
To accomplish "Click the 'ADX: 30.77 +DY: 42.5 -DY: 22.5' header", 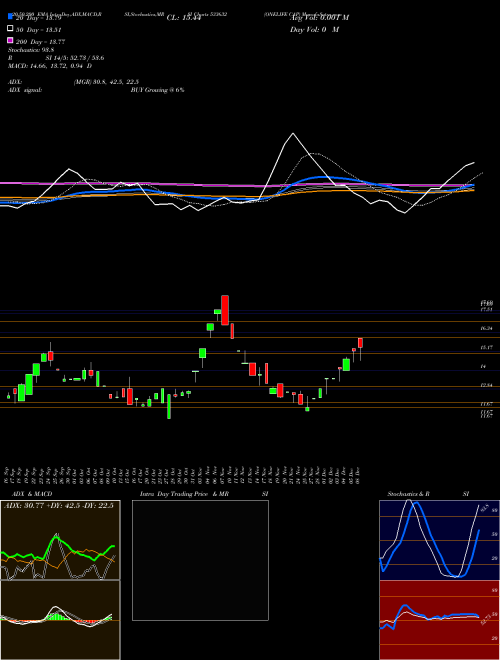I will [59, 506].
